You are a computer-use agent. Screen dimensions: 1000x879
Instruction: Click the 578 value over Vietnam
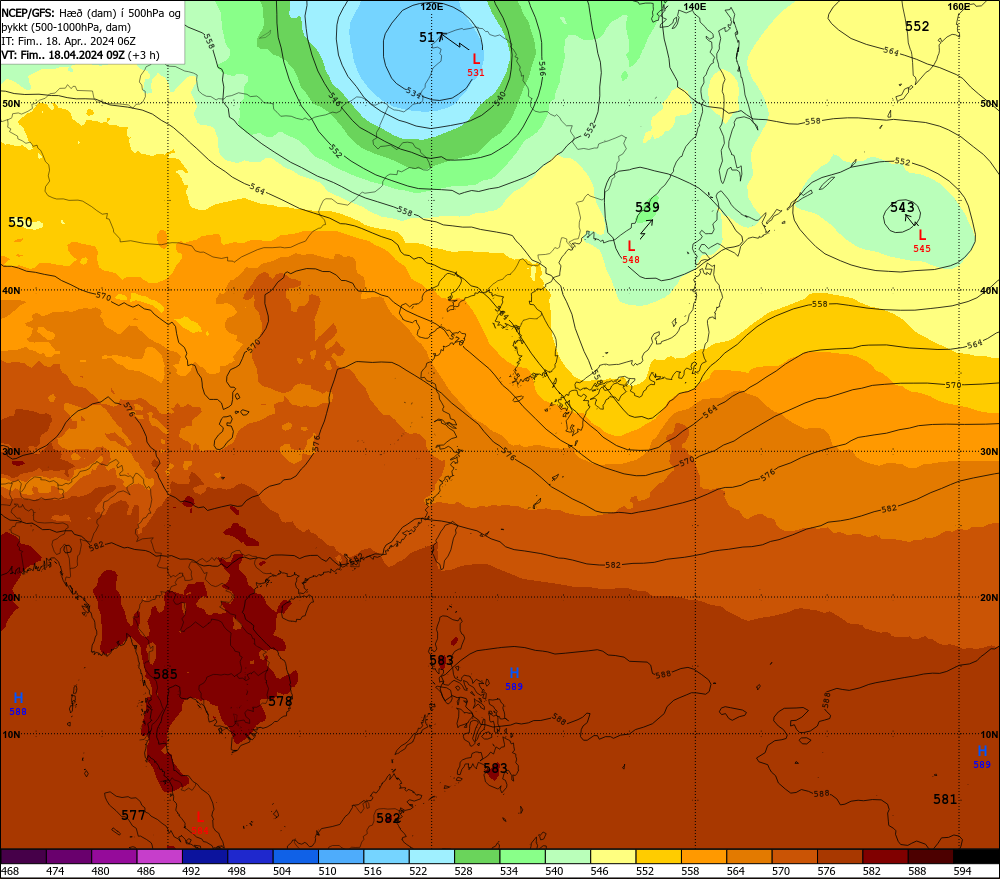[x=280, y=701]
